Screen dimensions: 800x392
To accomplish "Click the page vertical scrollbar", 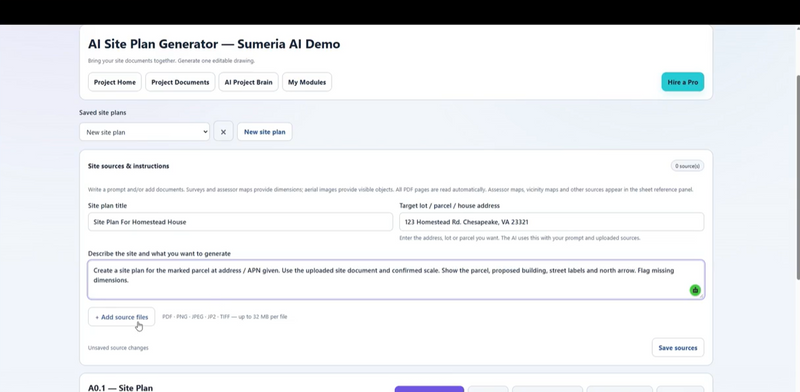I will tap(797, 177).
